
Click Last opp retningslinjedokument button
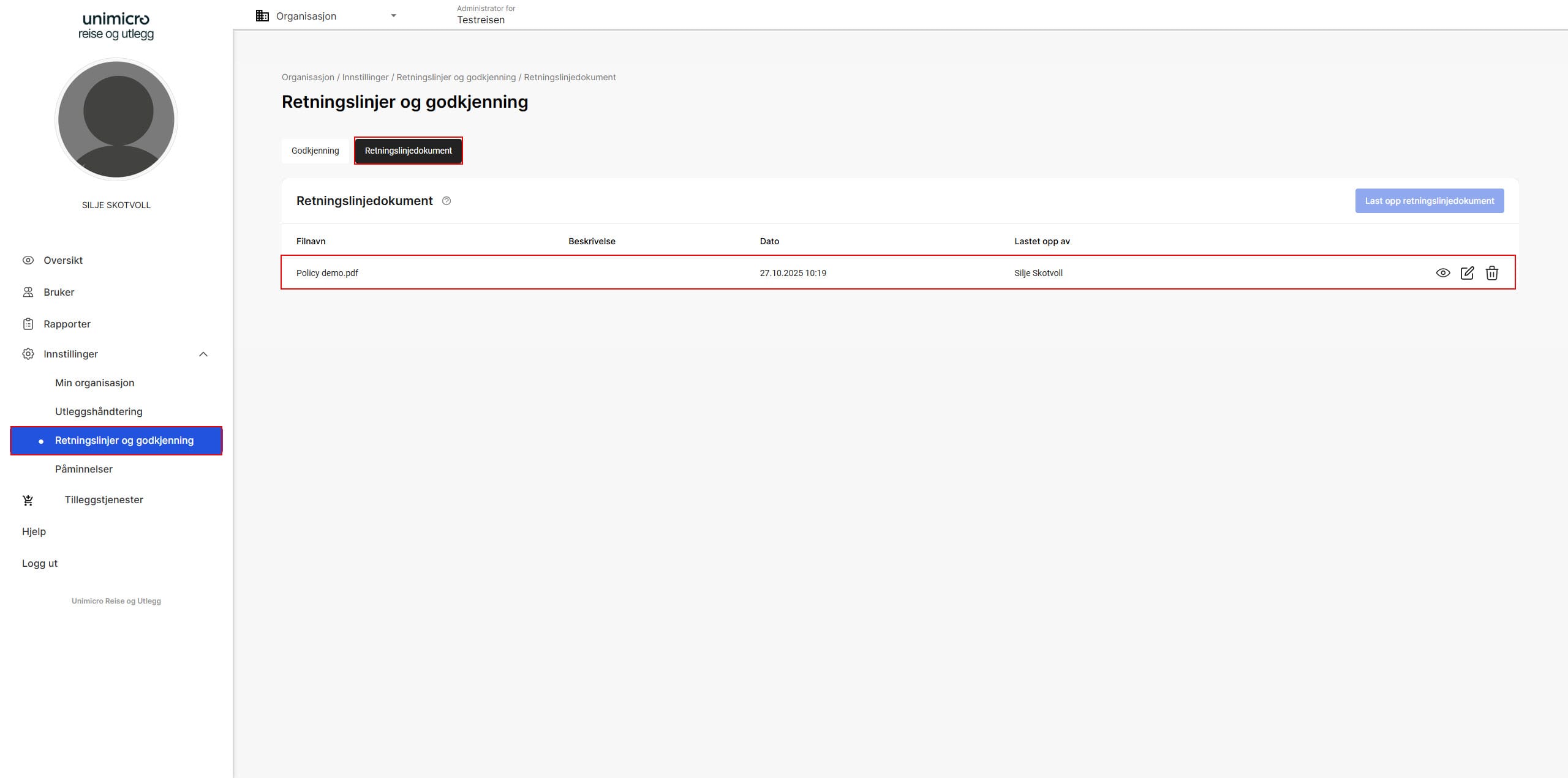(1429, 201)
